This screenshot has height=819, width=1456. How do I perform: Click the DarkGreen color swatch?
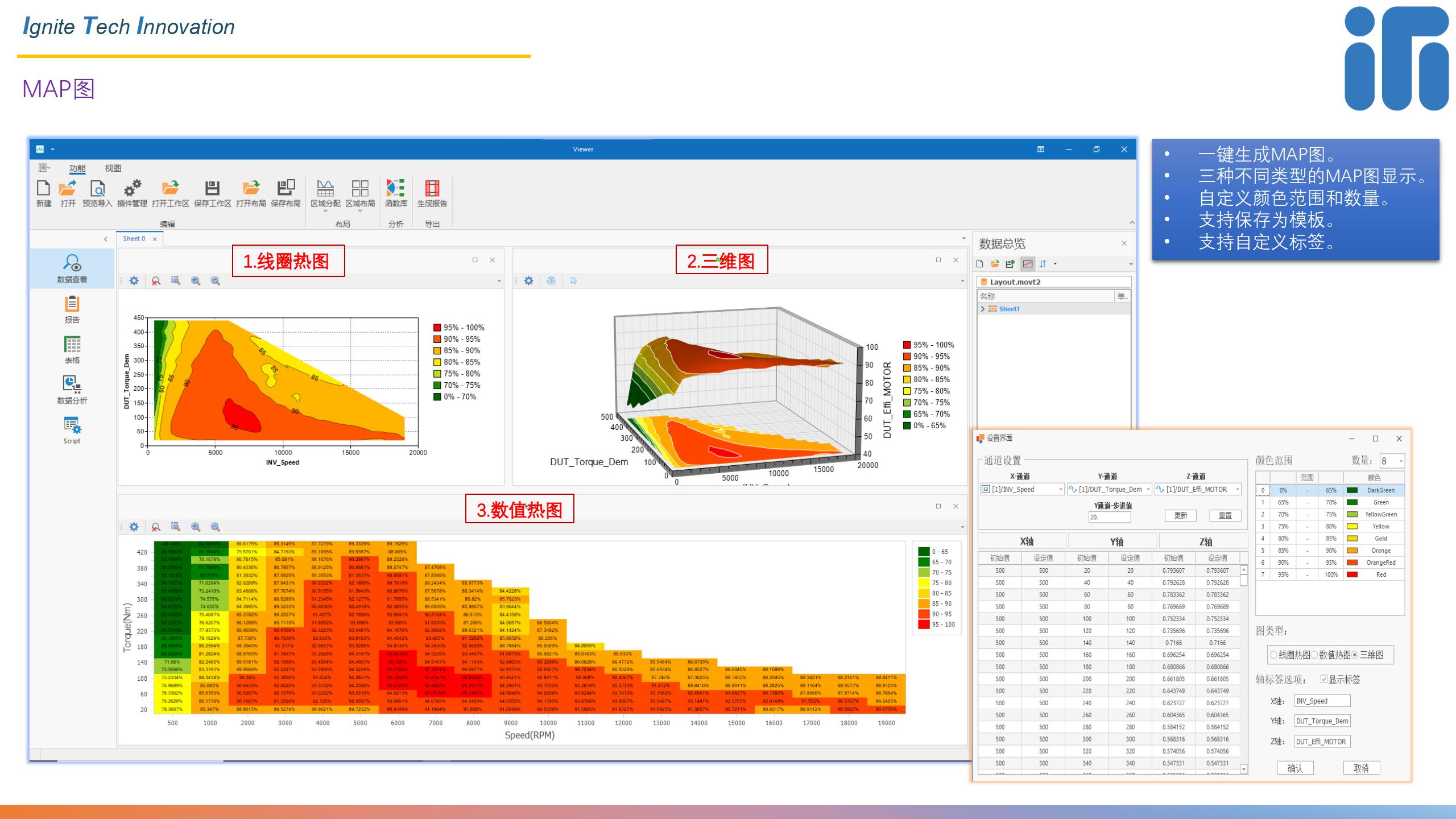(1352, 490)
